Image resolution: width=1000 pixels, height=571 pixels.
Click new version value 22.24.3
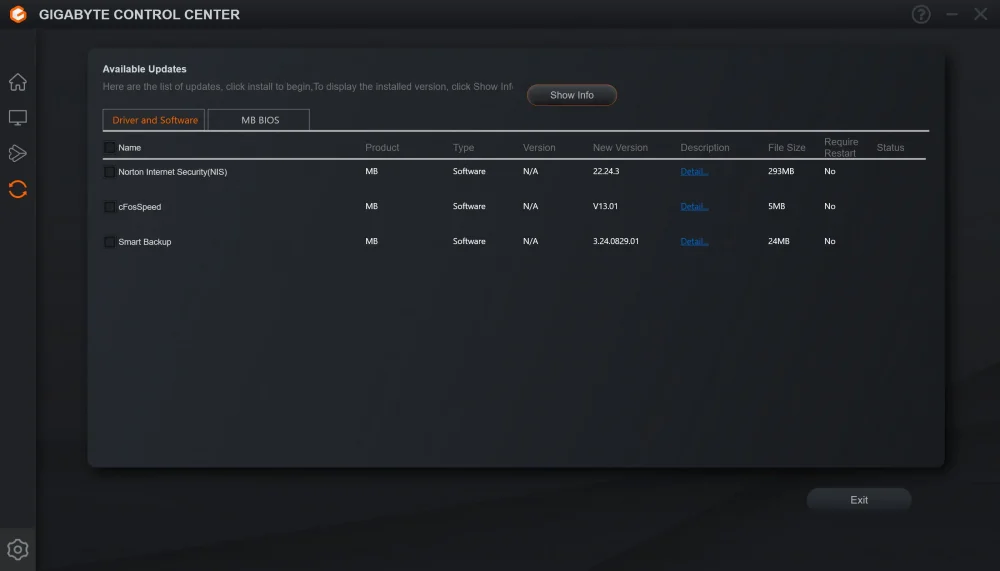(x=606, y=171)
